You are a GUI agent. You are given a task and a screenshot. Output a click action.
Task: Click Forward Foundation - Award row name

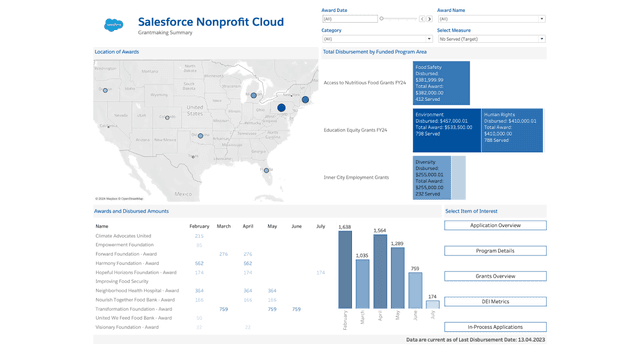tap(126, 254)
